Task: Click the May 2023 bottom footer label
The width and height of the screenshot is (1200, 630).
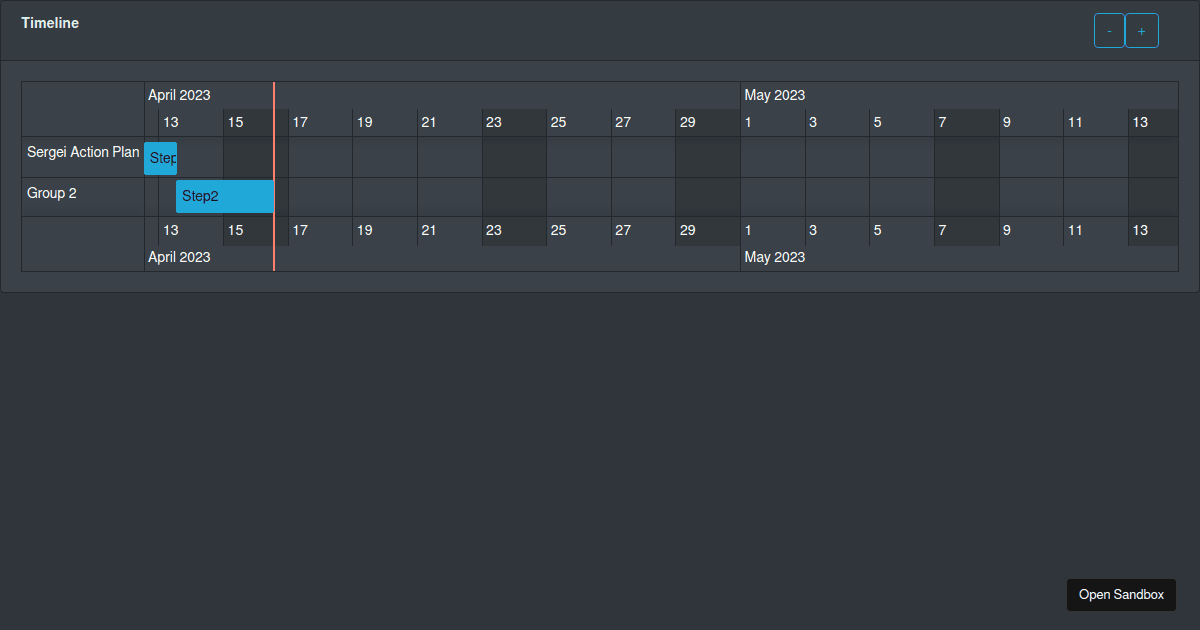Action: [x=774, y=257]
